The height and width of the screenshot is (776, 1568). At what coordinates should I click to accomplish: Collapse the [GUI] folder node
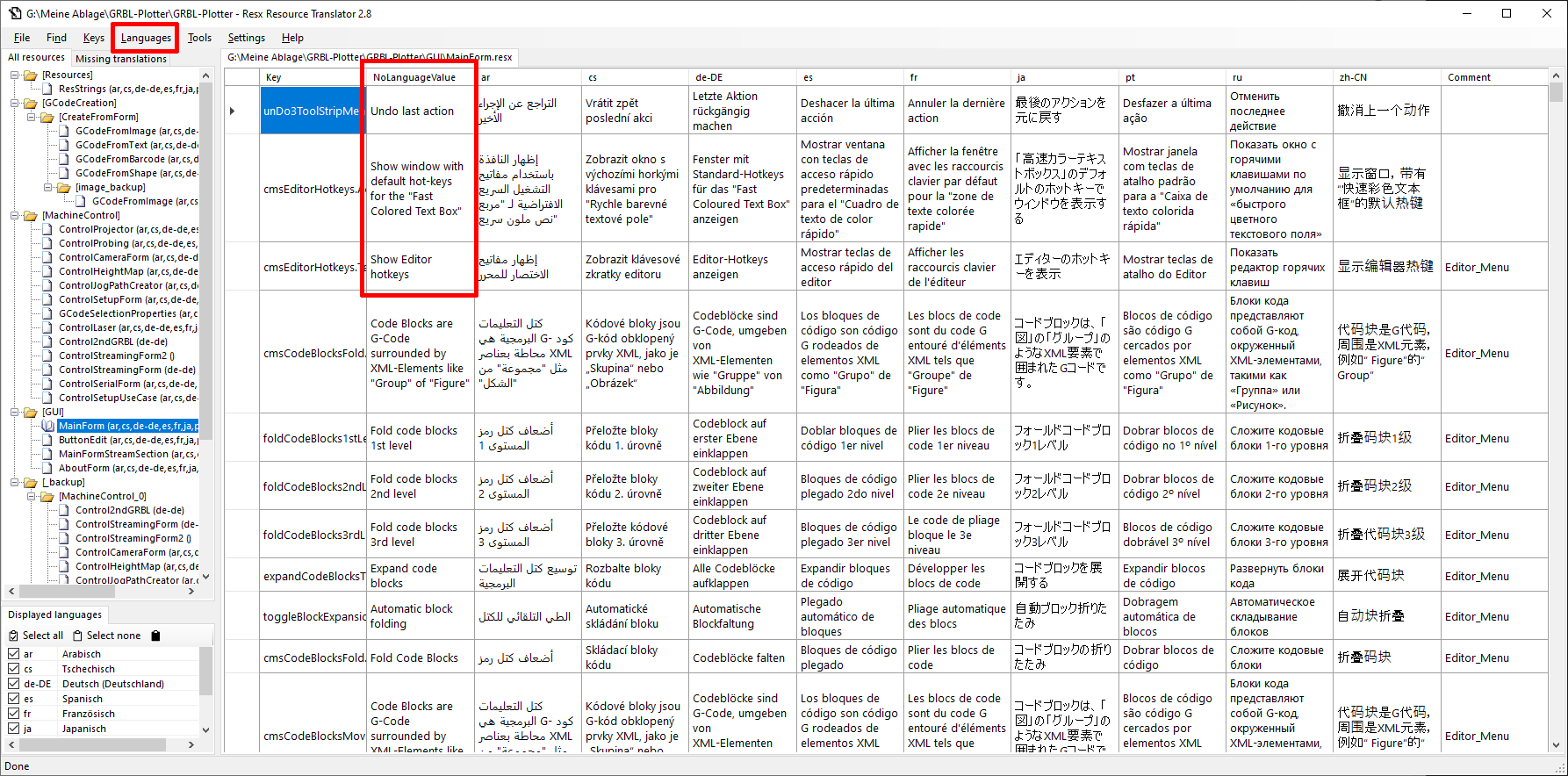tap(15, 412)
